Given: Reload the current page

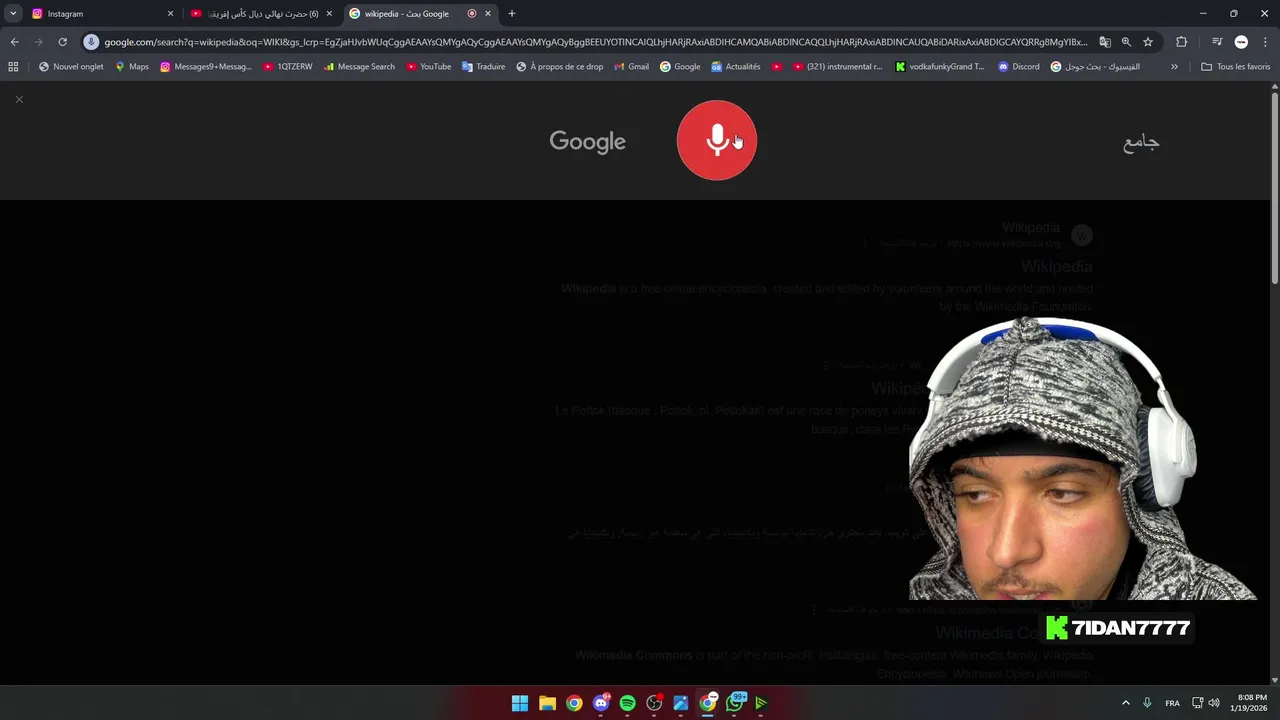Looking at the screenshot, I should pyautogui.click(x=62, y=42).
